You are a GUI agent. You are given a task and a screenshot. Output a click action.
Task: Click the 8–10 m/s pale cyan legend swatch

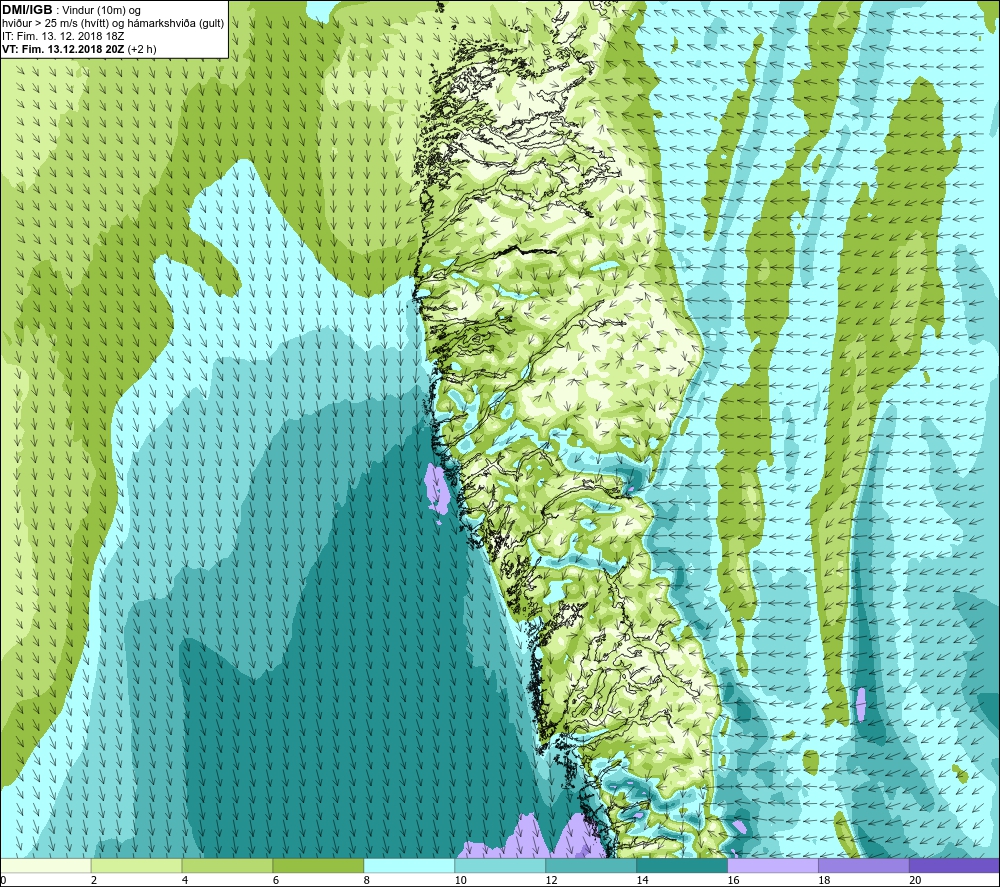tap(409, 865)
